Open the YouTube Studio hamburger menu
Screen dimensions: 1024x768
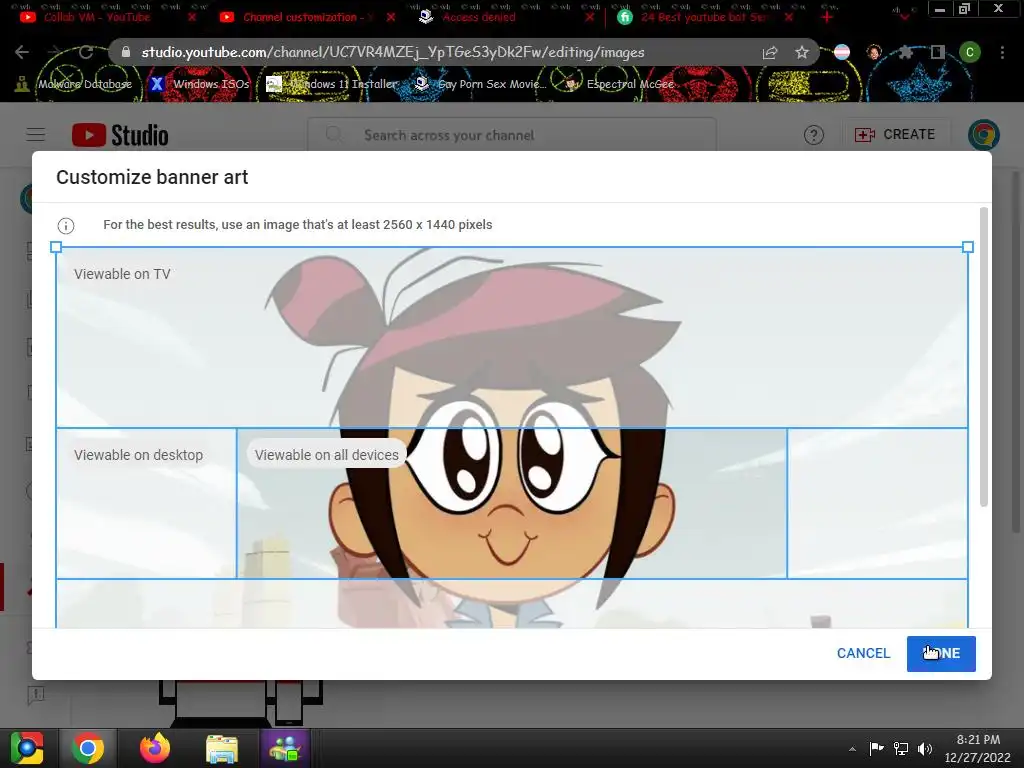point(36,135)
